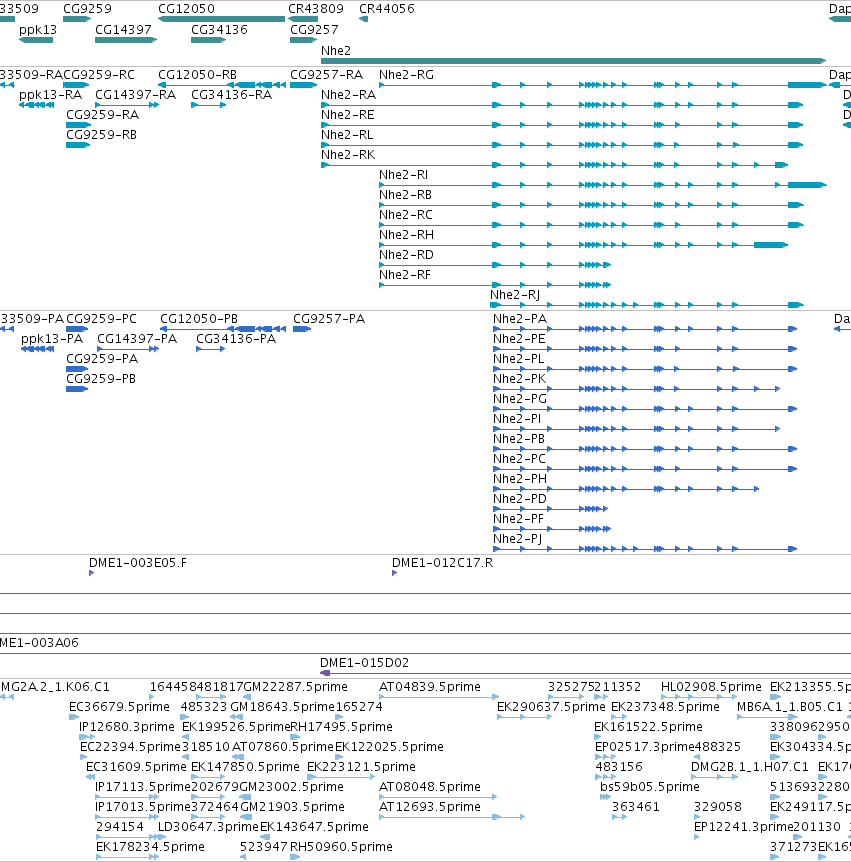Click the DME1-003E05.F clone end label
This screenshot has width=851, height=862.
138,563
